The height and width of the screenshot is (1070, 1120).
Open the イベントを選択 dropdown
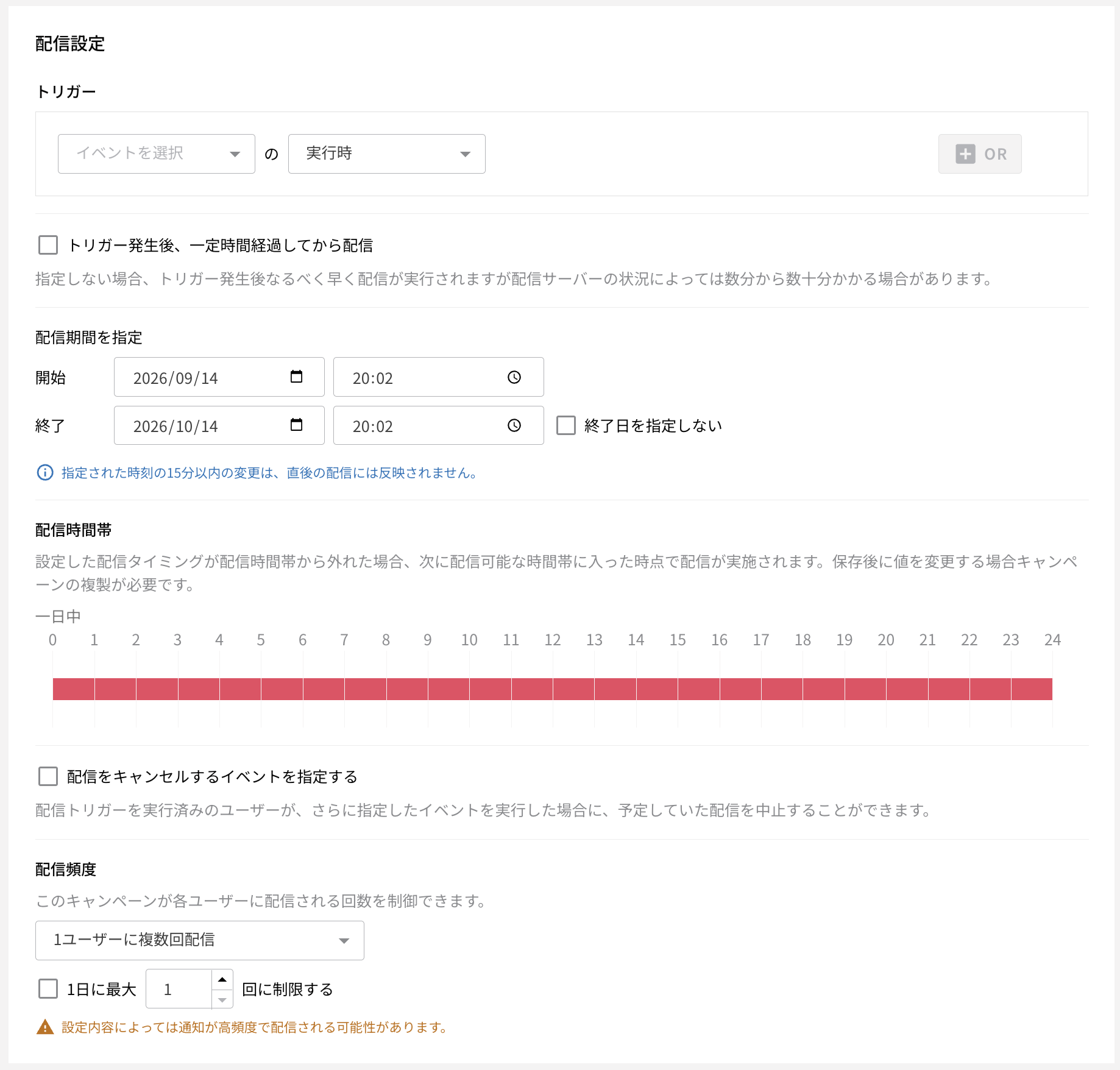(x=157, y=154)
